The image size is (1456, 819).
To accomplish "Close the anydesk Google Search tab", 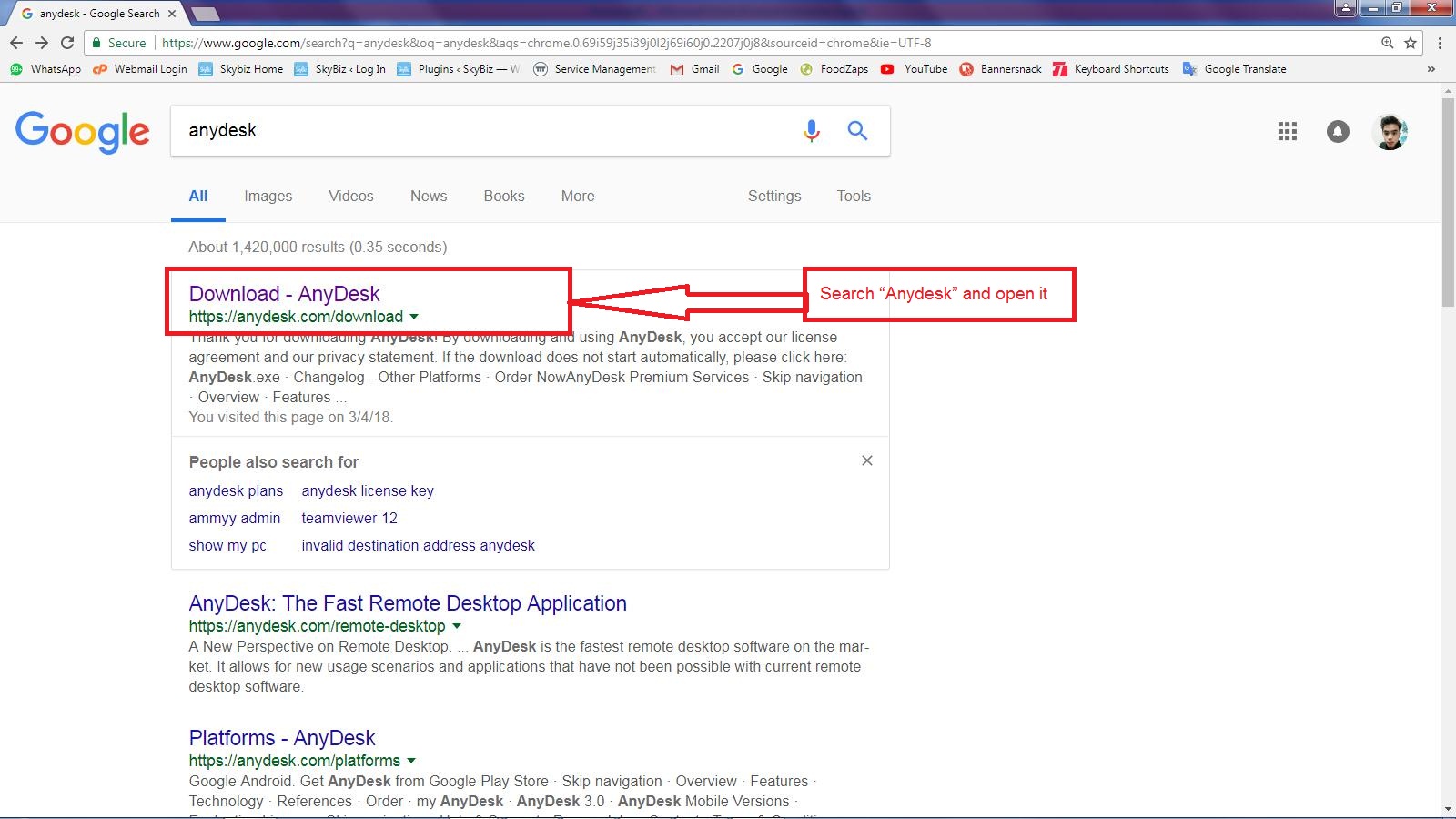I will pos(172,14).
